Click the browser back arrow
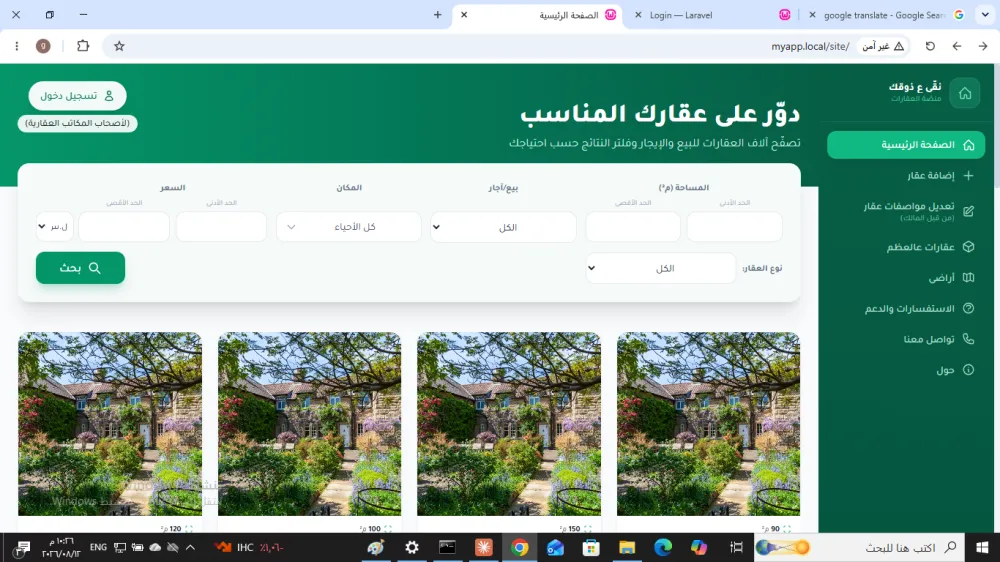This screenshot has width=1000, height=562. [x=957, y=46]
